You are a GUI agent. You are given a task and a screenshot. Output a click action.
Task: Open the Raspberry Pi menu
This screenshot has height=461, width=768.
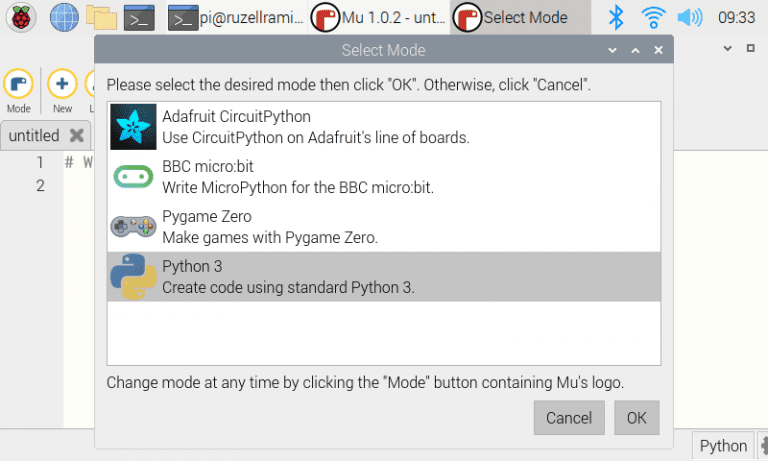(23, 17)
